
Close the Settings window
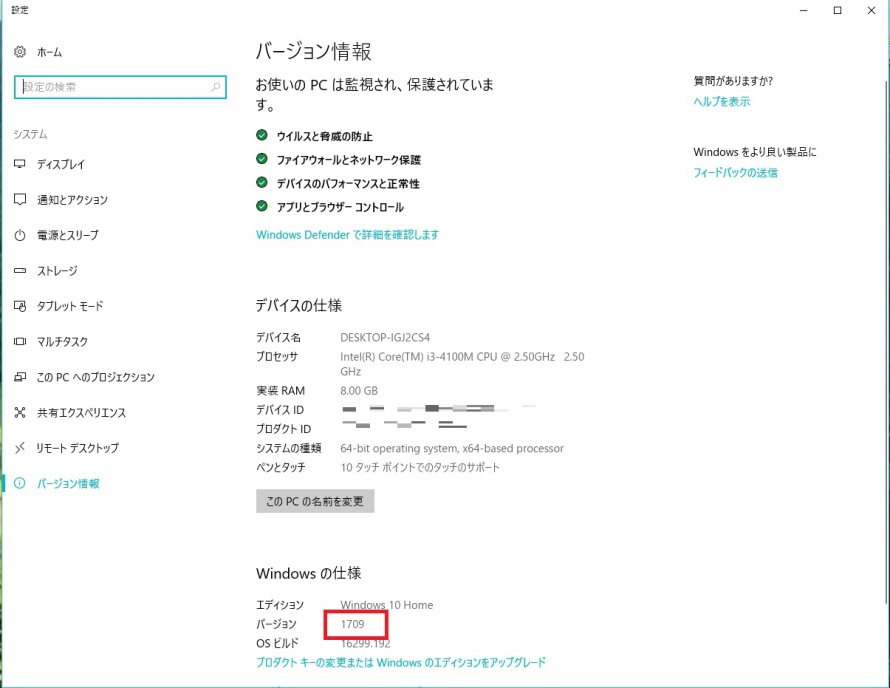pyautogui.click(x=871, y=10)
